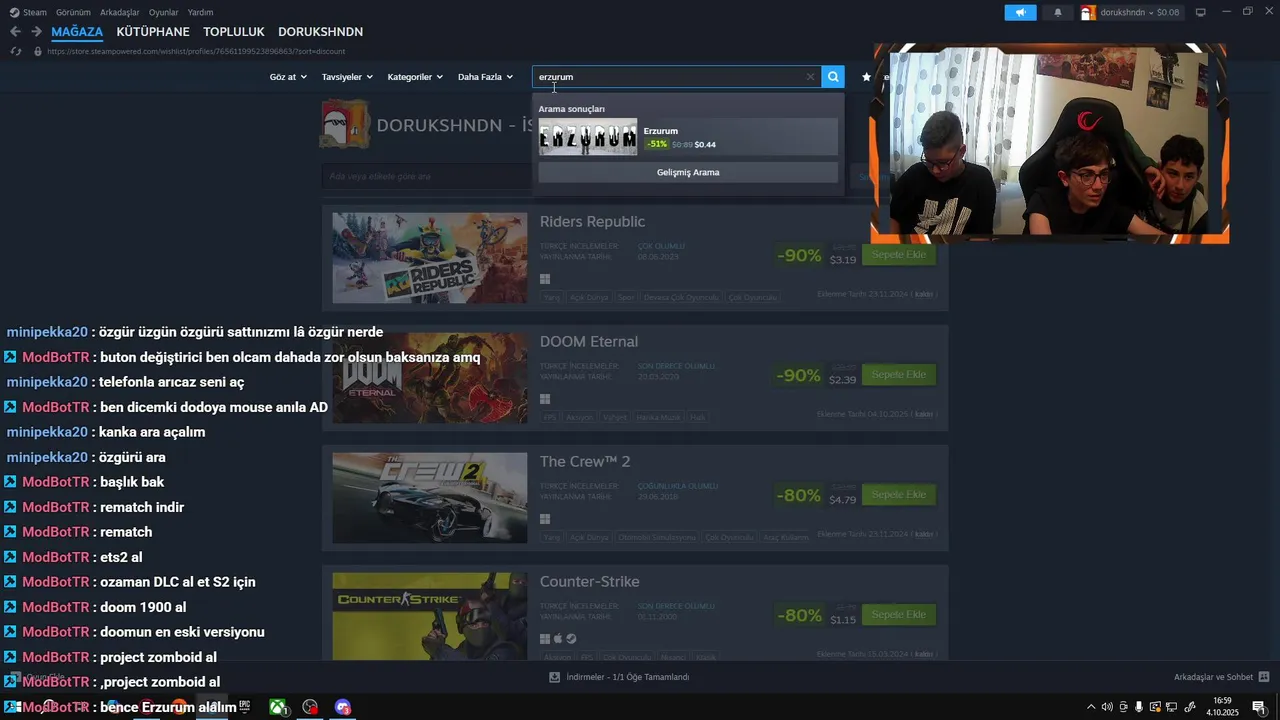Click the friends chat icon
Viewport: 1280px width, 720px height.
tap(1264, 677)
